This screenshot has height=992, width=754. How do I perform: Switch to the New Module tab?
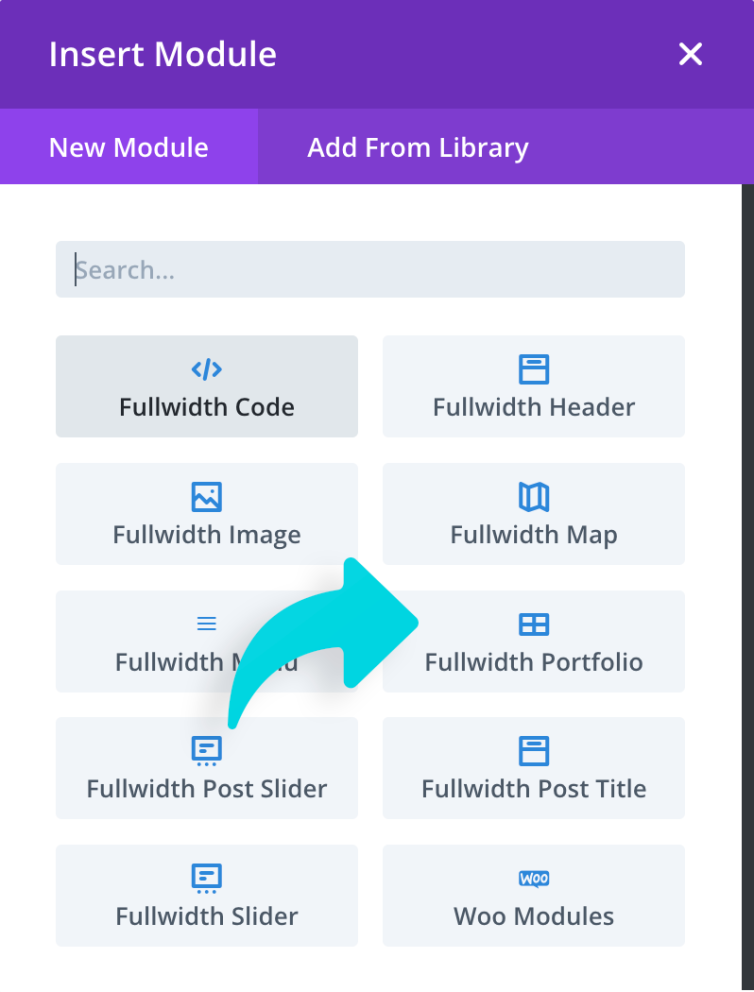pos(127,147)
